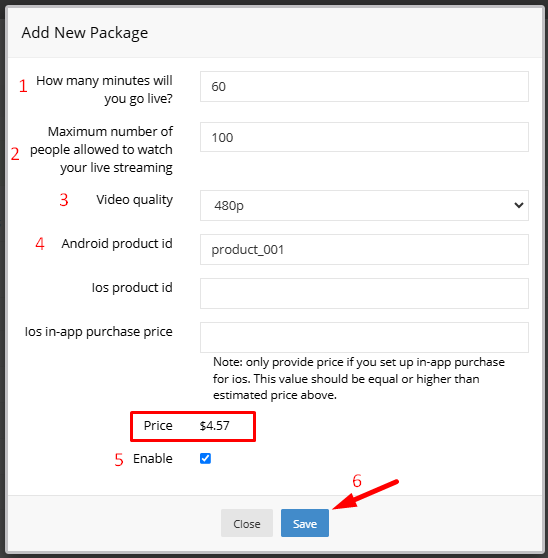Click the Ios product id field
The image size is (548, 558).
364,294
